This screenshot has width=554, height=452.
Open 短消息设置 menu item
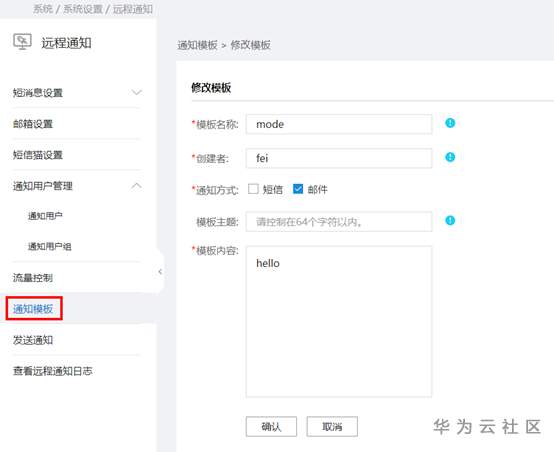37,93
